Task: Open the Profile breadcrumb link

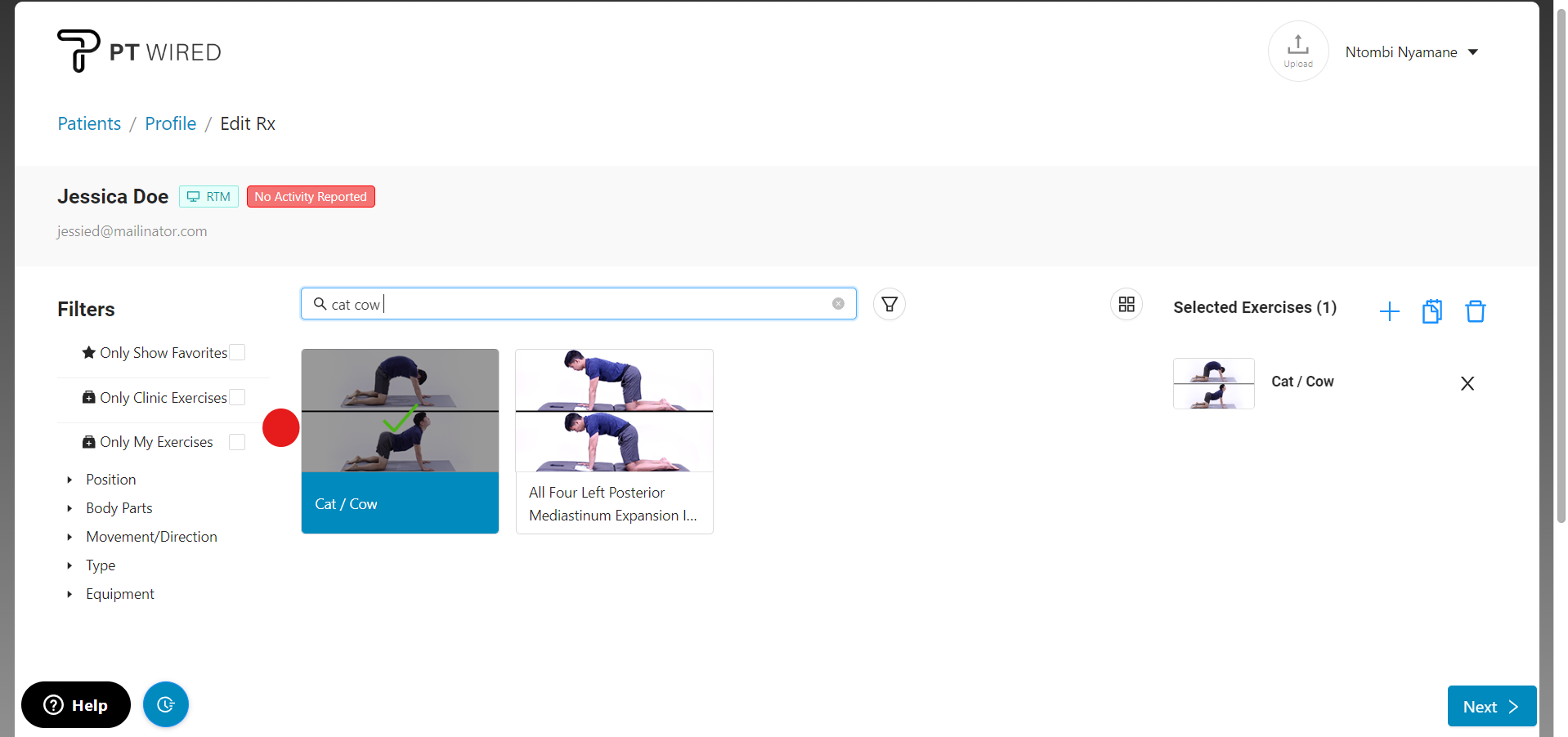Action: (x=170, y=123)
